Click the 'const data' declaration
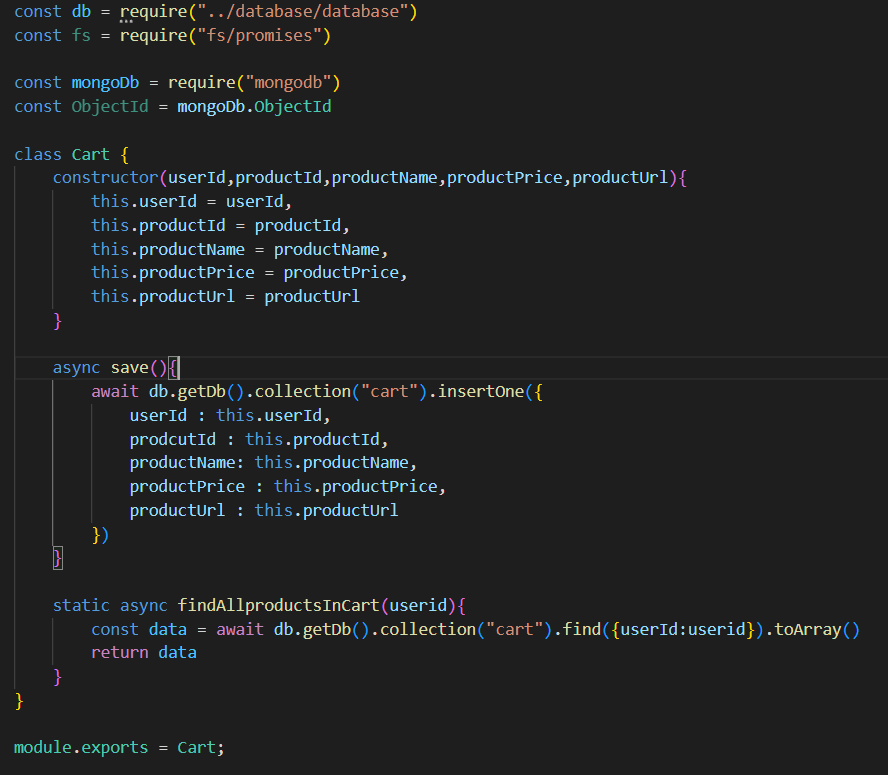 139,629
